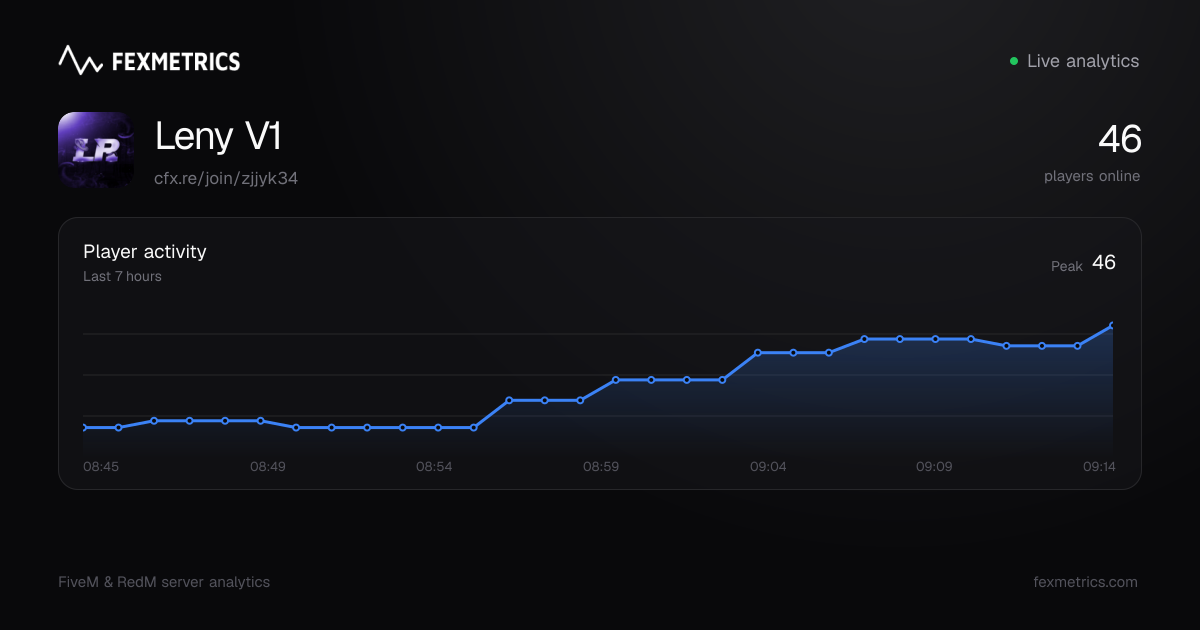Click the first data point on chart line
This screenshot has width=1200, height=630.
(84, 427)
